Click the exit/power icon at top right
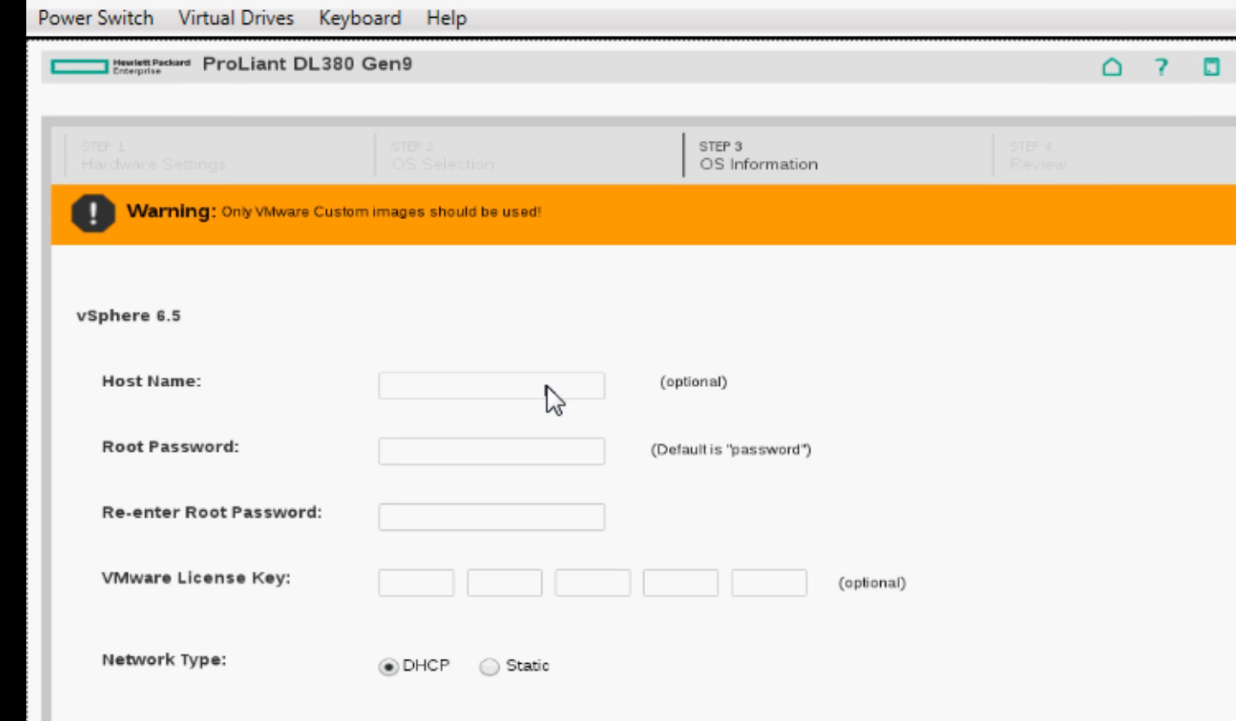 point(1211,67)
